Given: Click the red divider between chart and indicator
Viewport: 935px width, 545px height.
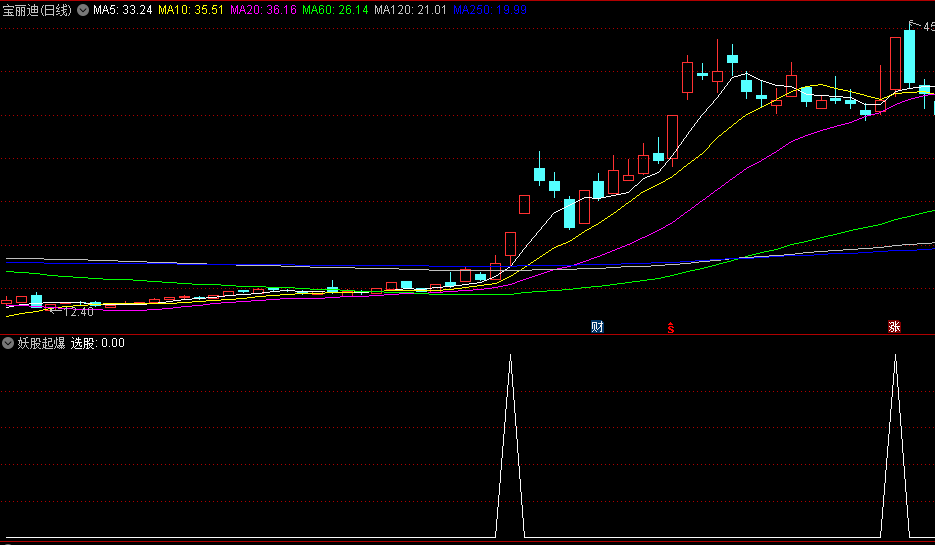Looking at the screenshot, I should click(467, 334).
